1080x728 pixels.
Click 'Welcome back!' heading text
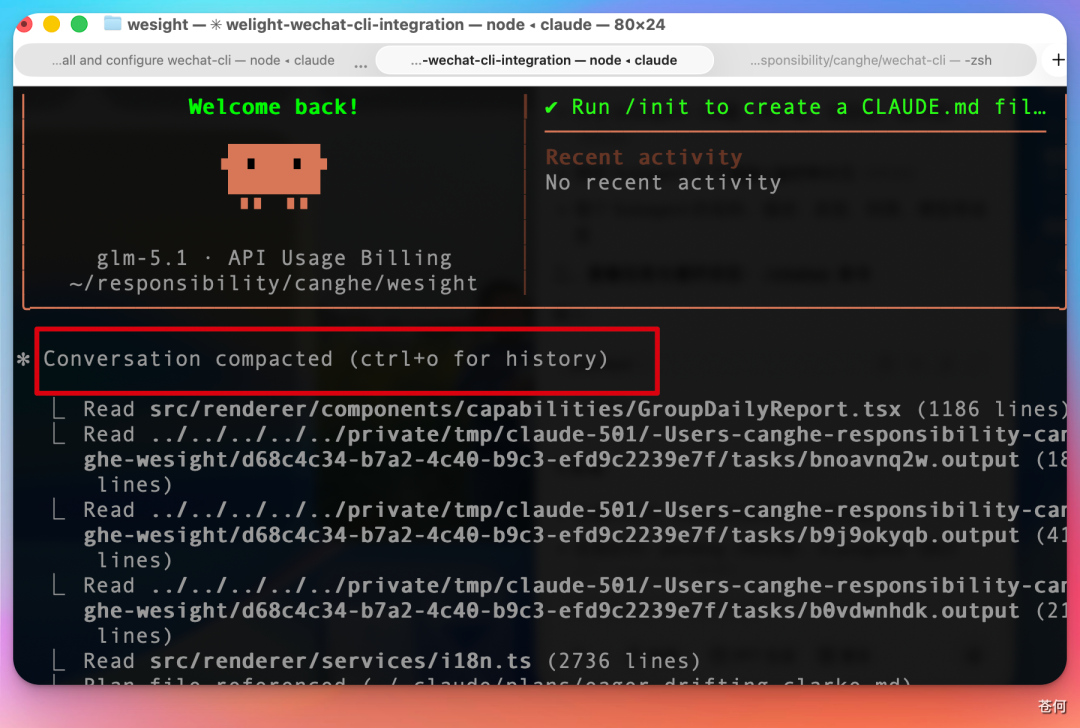point(273,107)
